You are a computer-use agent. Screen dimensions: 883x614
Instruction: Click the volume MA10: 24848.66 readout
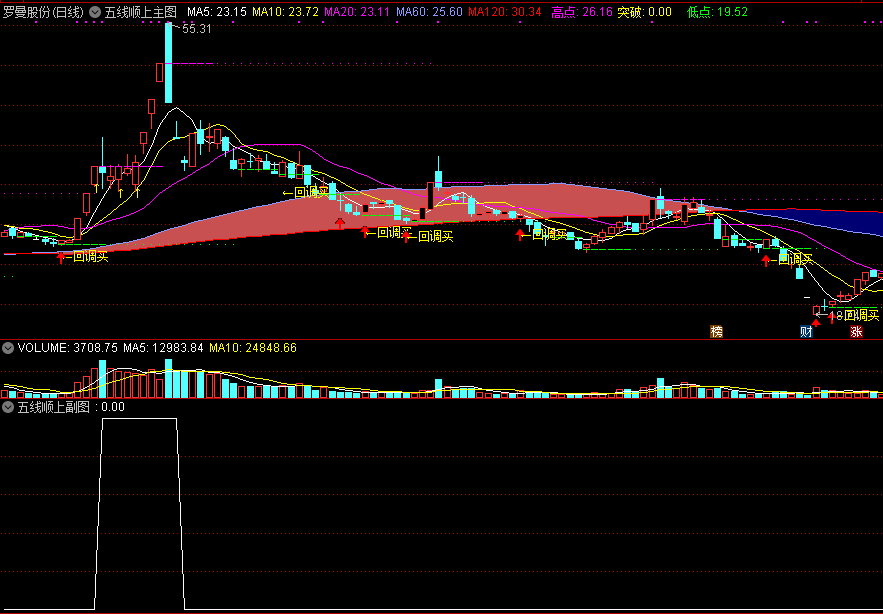point(253,348)
